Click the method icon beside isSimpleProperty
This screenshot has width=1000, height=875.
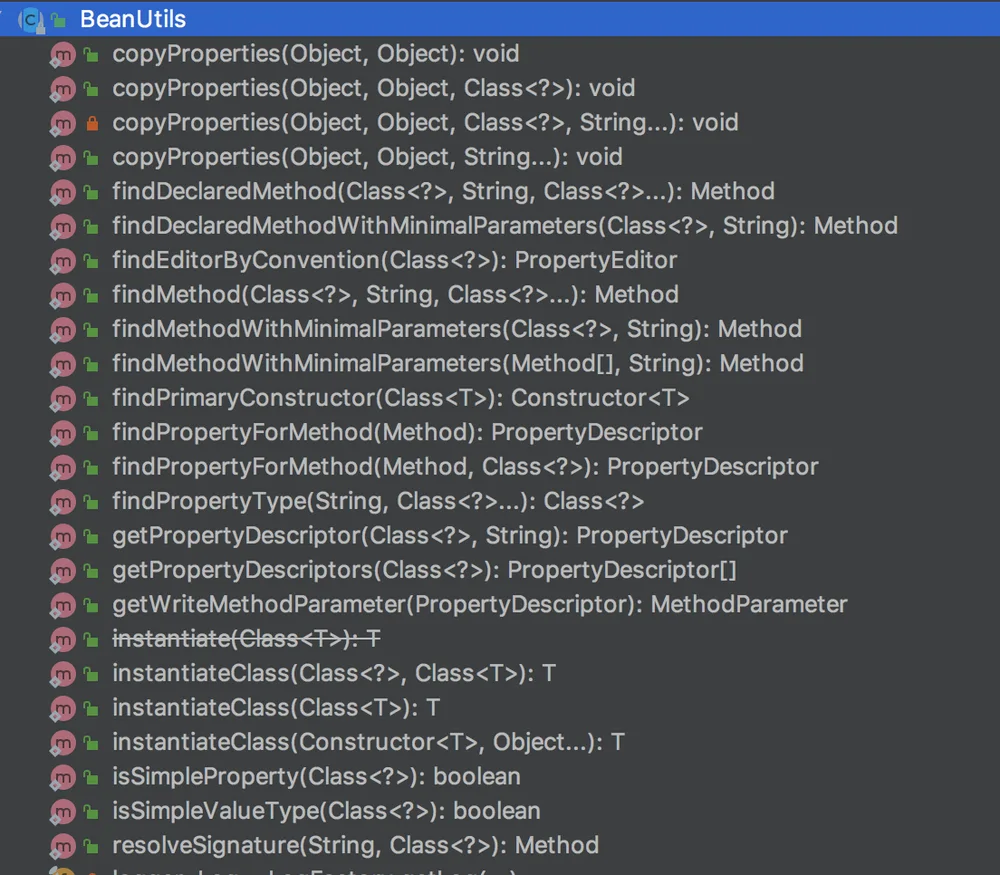click(62, 777)
